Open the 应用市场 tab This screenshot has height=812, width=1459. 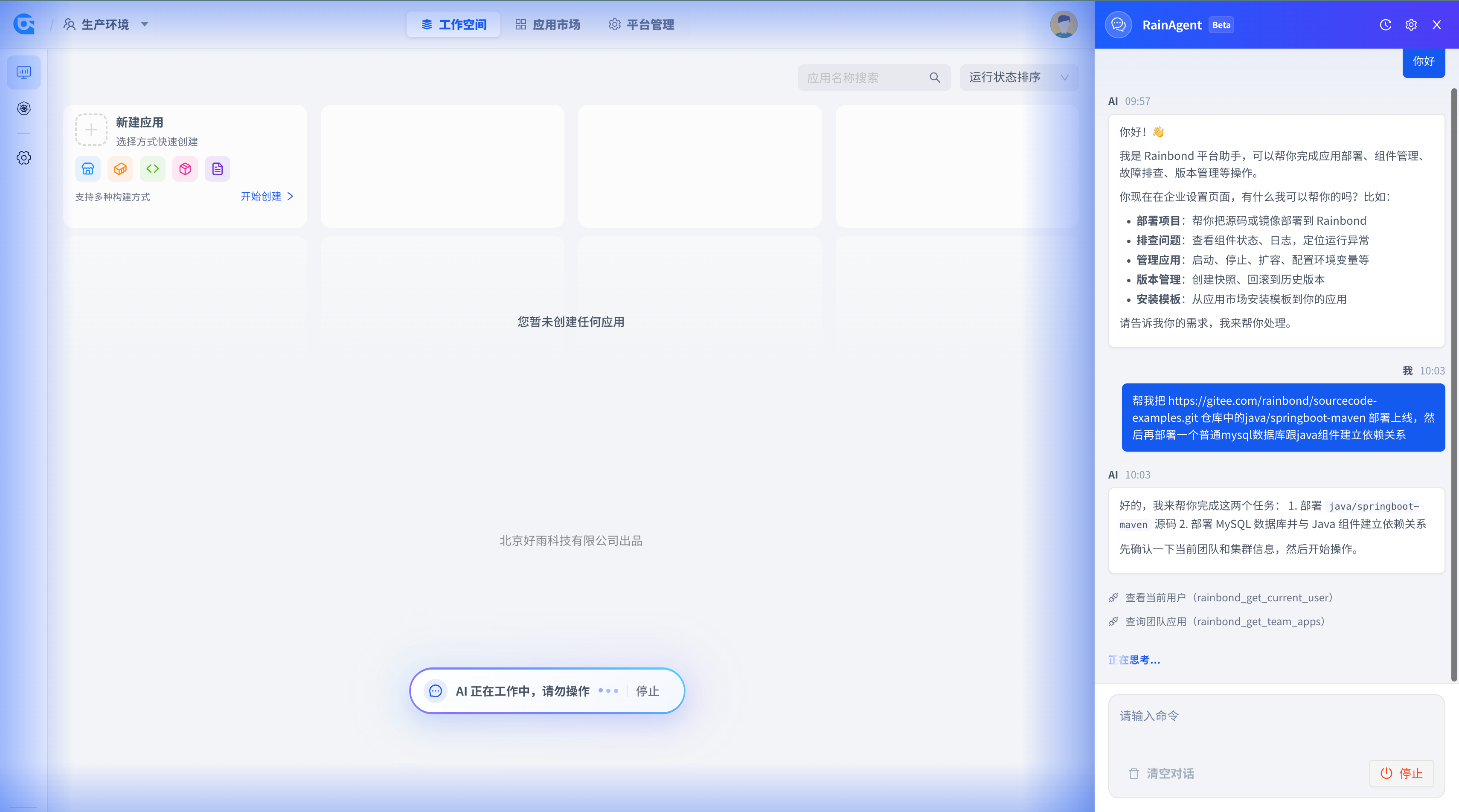point(548,24)
